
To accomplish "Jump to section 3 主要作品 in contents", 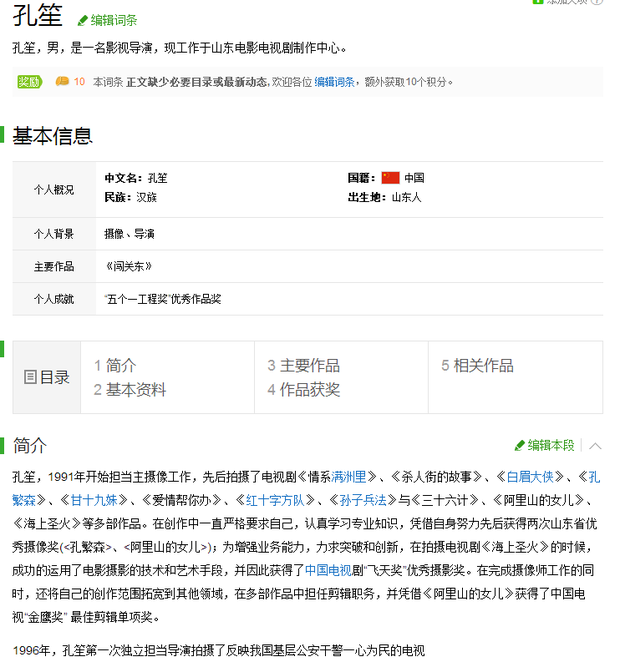I will click(x=304, y=365).
